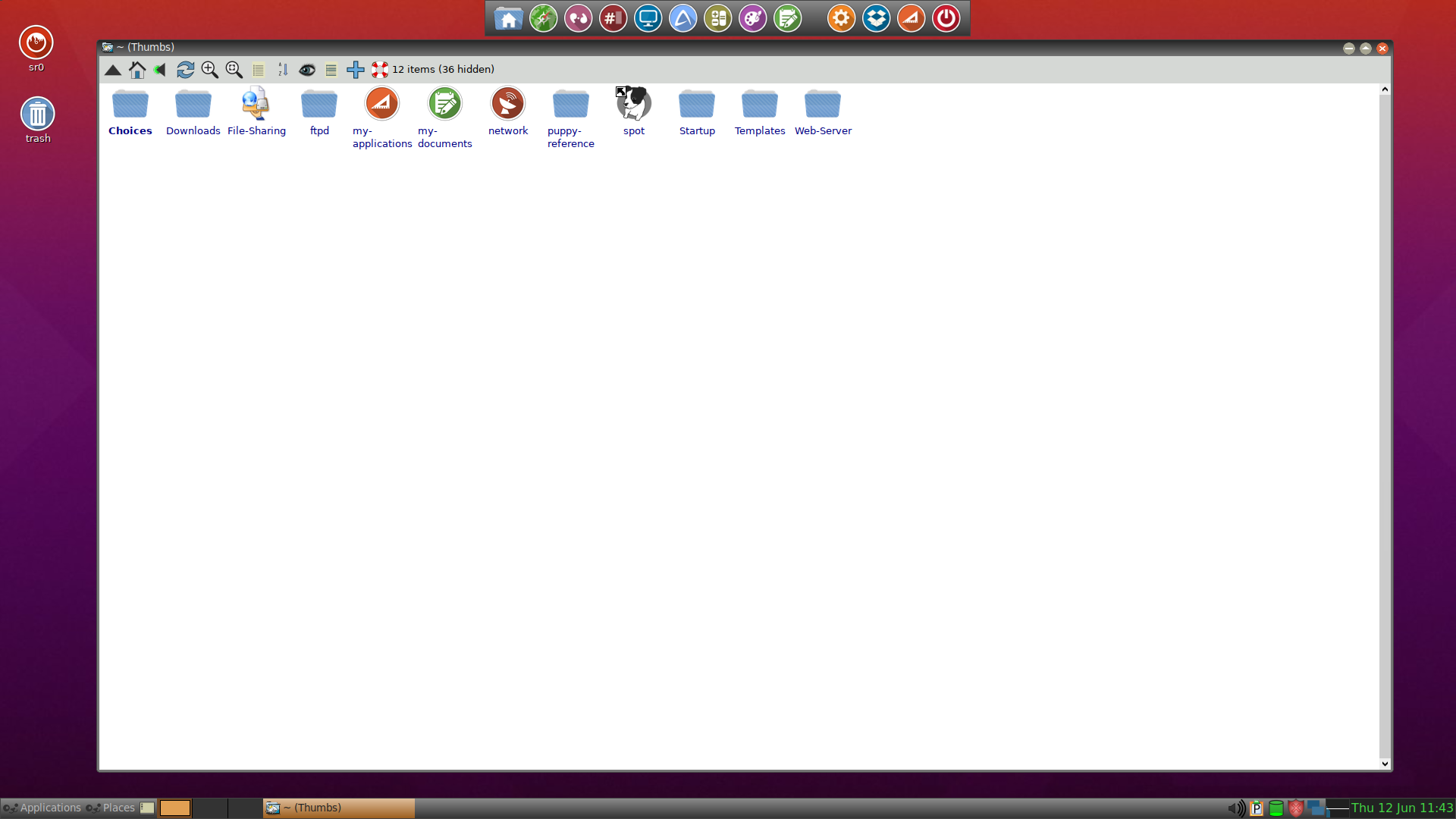Click the Thu 12 Jun 11:43 clock
The height and width of the screenshot is (819, 1456).
pyautogui.click(x=1402, y=808)
